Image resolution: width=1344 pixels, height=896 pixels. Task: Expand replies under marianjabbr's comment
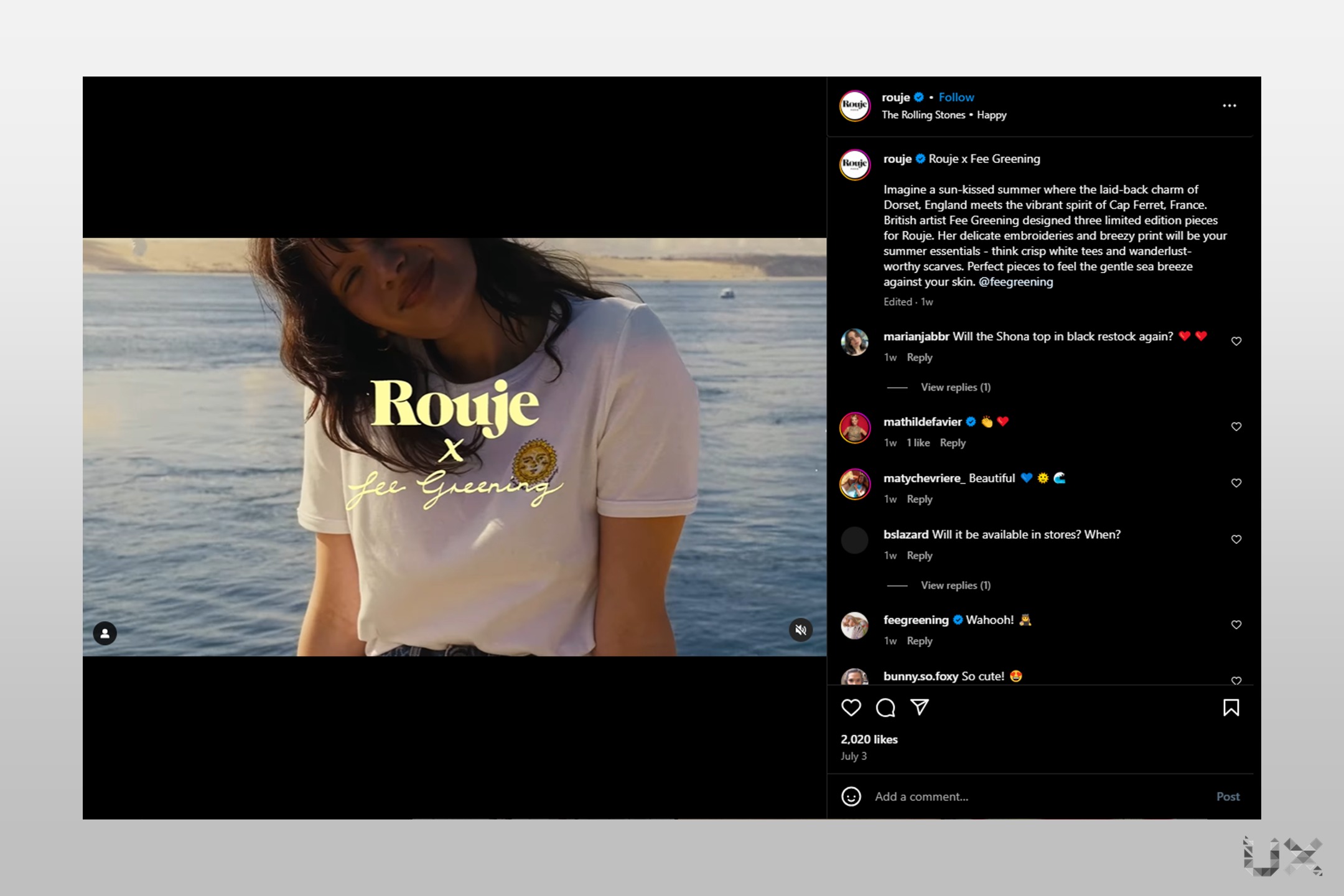(x=956, y=387)
